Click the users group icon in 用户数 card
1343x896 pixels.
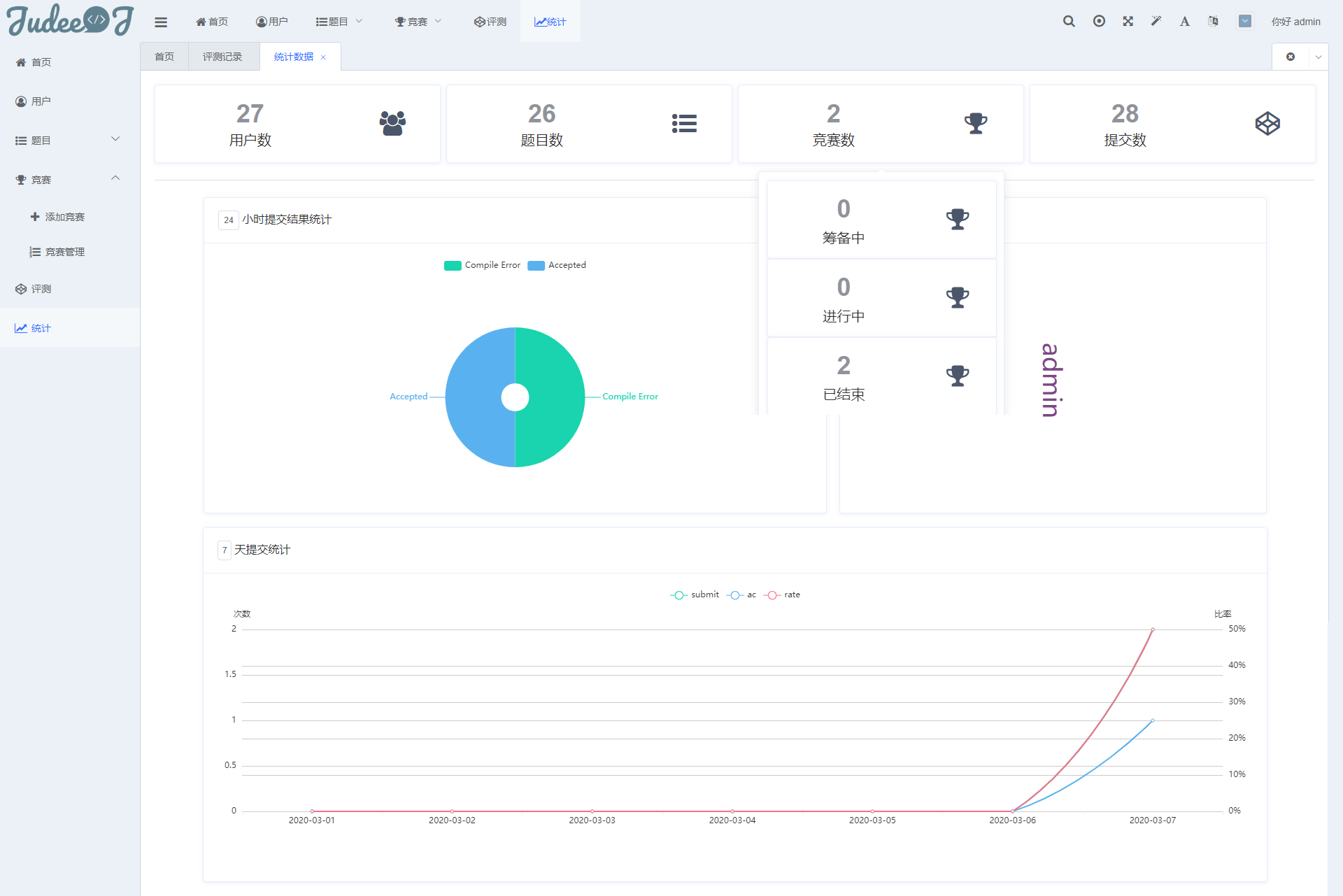(392, 123)
